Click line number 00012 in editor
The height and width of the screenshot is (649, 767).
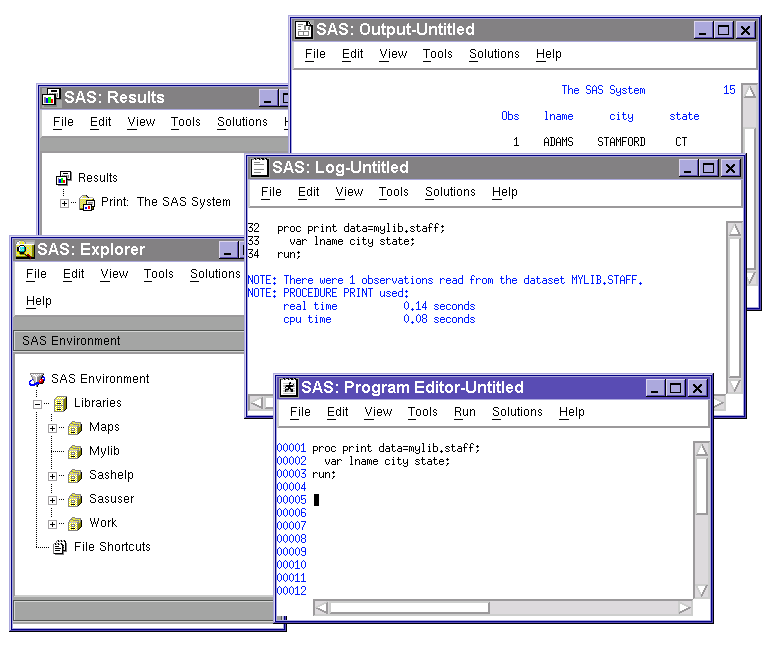click(292, 591)
